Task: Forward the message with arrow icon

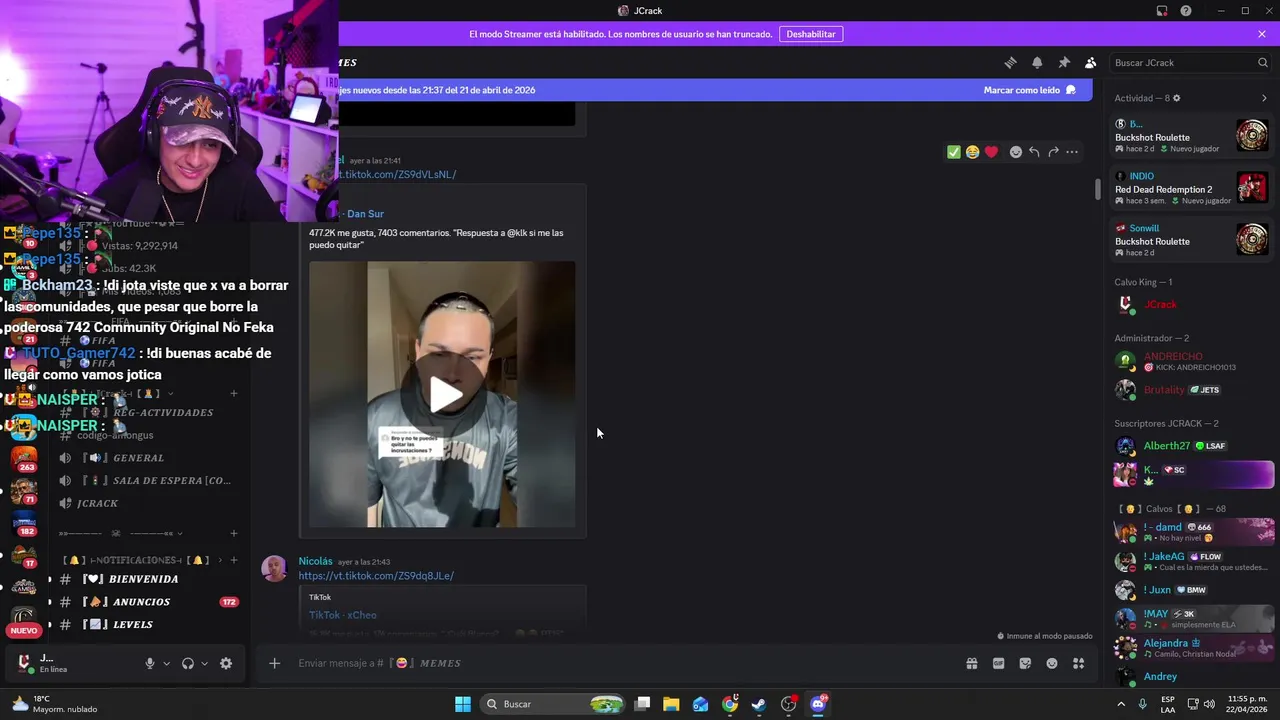Action: [1053, 152]
